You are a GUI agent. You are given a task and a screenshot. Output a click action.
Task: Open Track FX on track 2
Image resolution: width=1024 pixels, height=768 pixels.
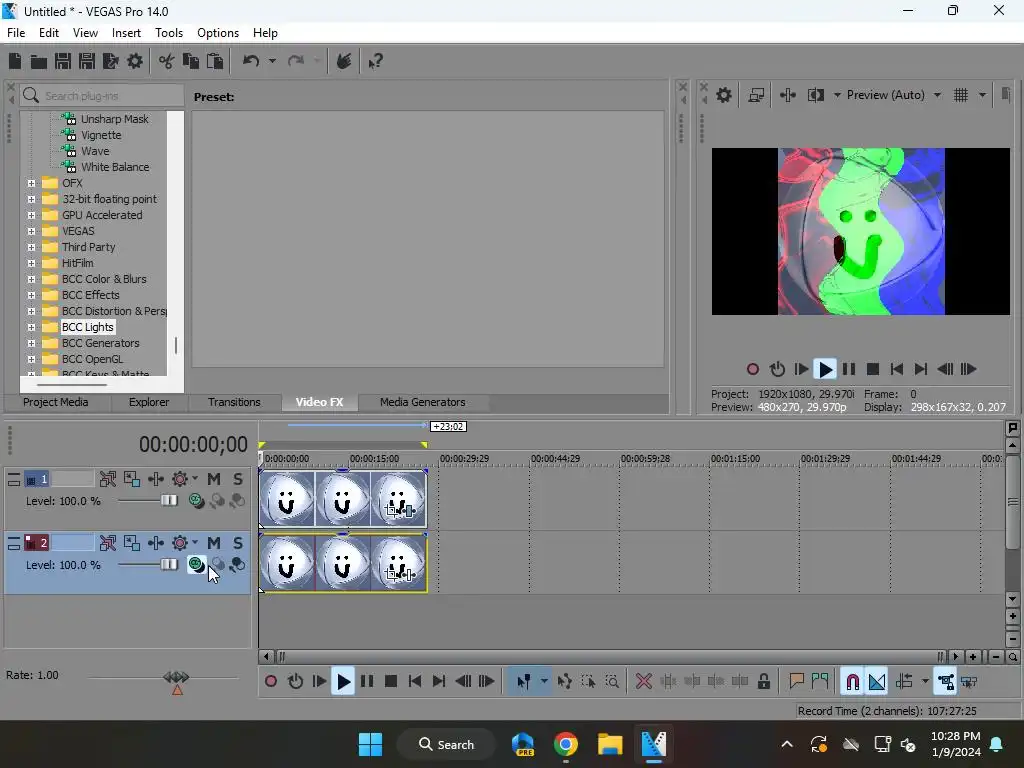click(155, 543)
